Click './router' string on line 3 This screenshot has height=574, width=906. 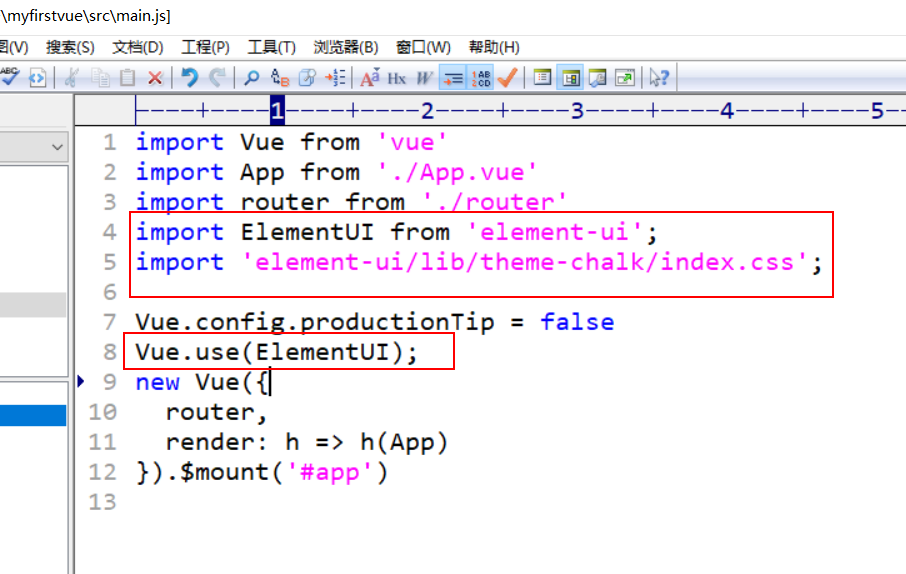(494, 202)
